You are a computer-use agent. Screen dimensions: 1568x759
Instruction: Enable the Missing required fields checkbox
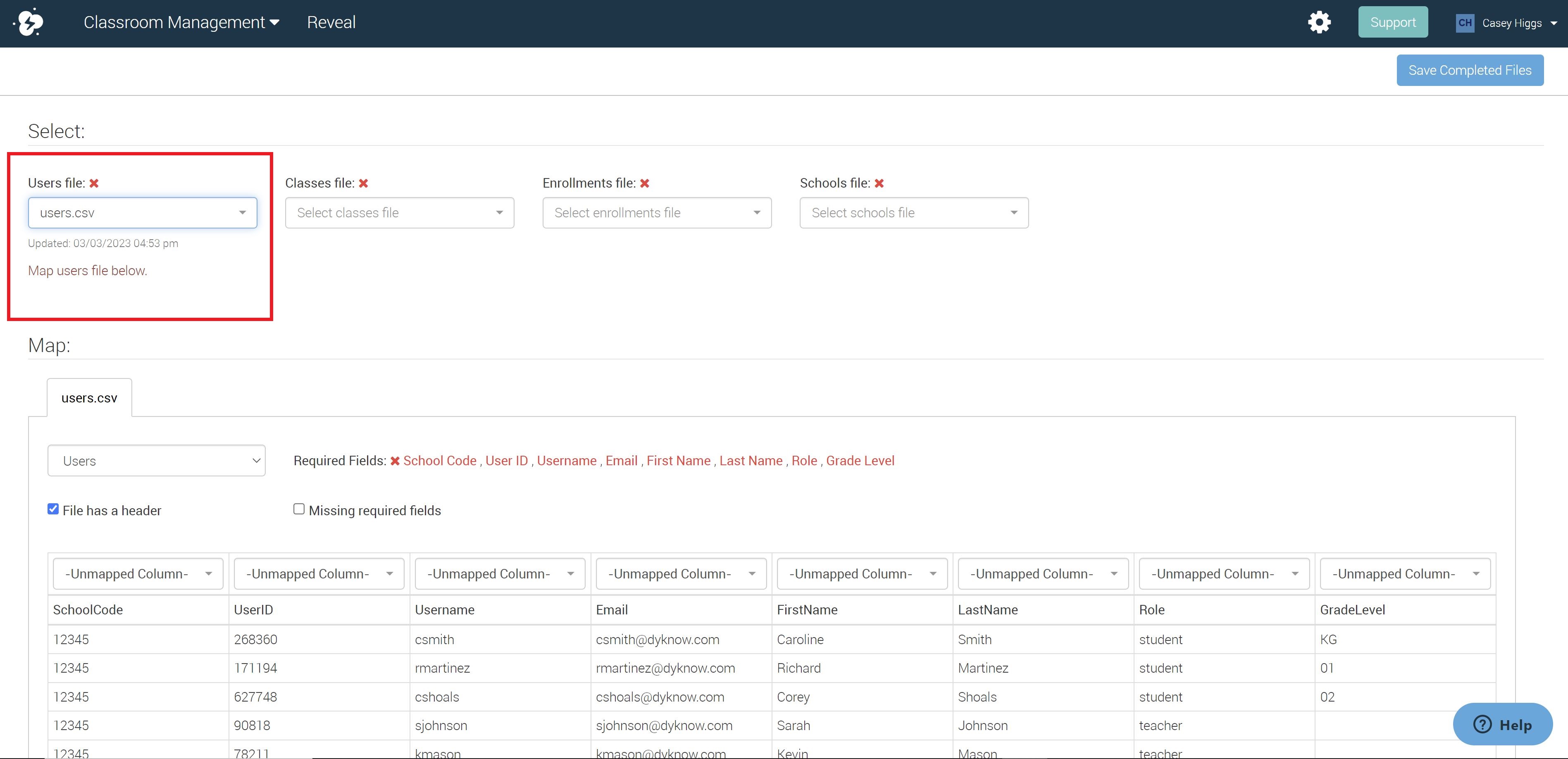[299, 509]
